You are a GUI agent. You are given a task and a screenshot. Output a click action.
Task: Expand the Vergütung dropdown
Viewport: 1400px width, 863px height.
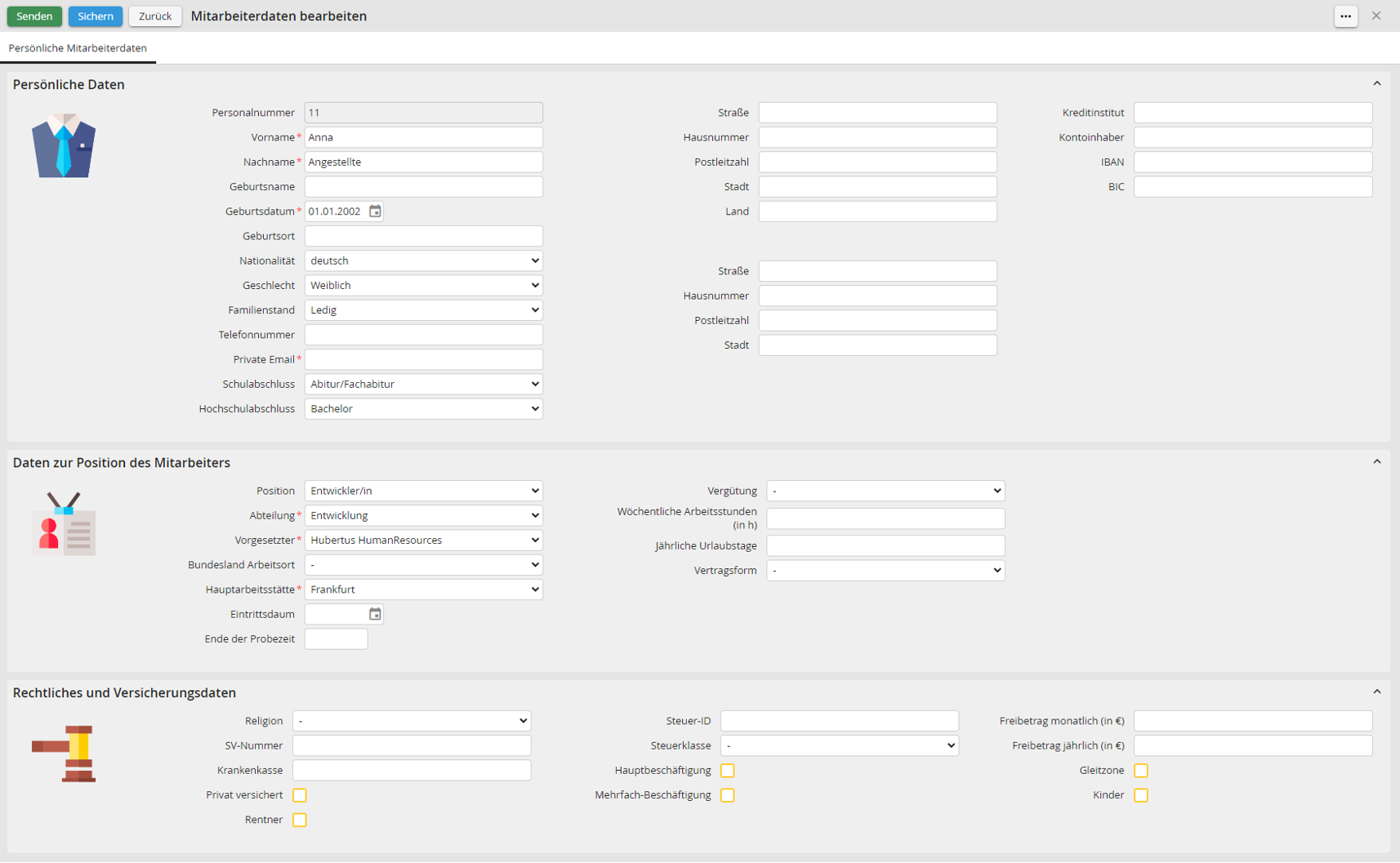click(x=885, y=491)
